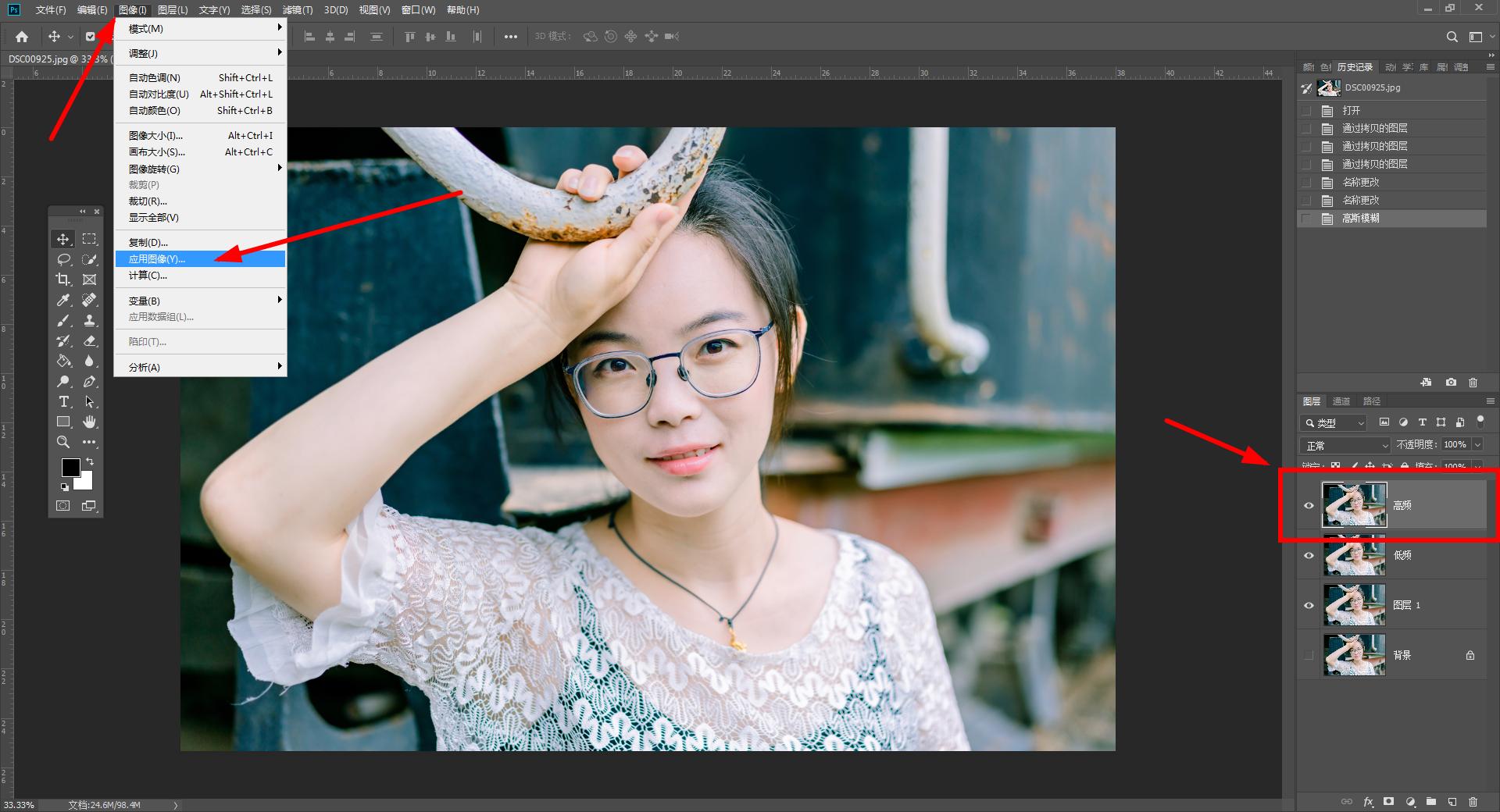Select the Brush tool
This screenshot has height=812, width=1500.
coord(63,320)
